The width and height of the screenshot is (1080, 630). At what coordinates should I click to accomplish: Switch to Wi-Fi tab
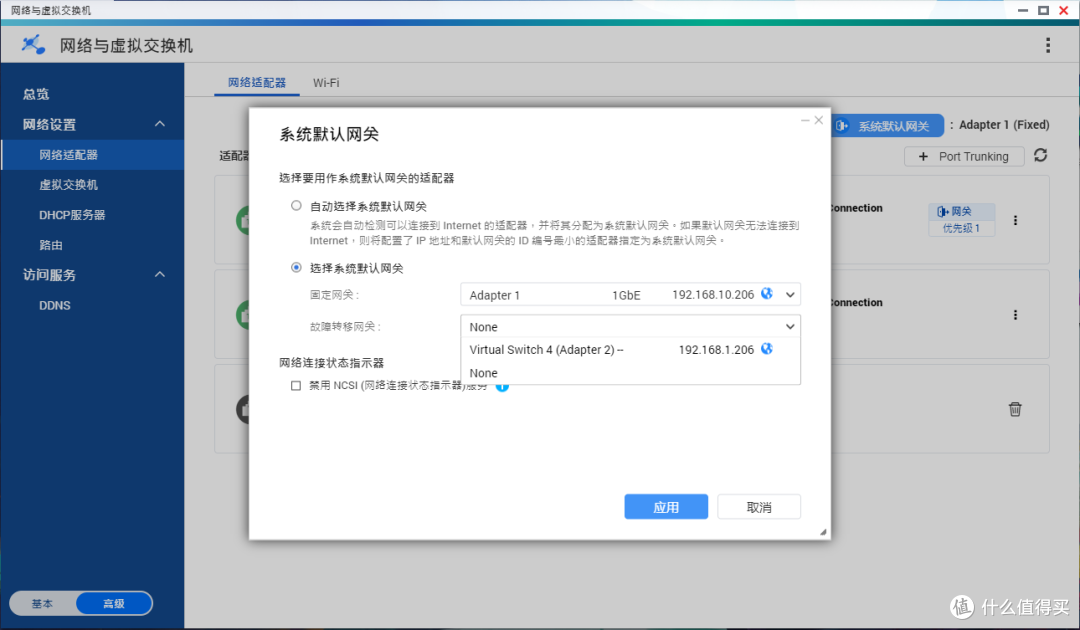pos(326,83)
